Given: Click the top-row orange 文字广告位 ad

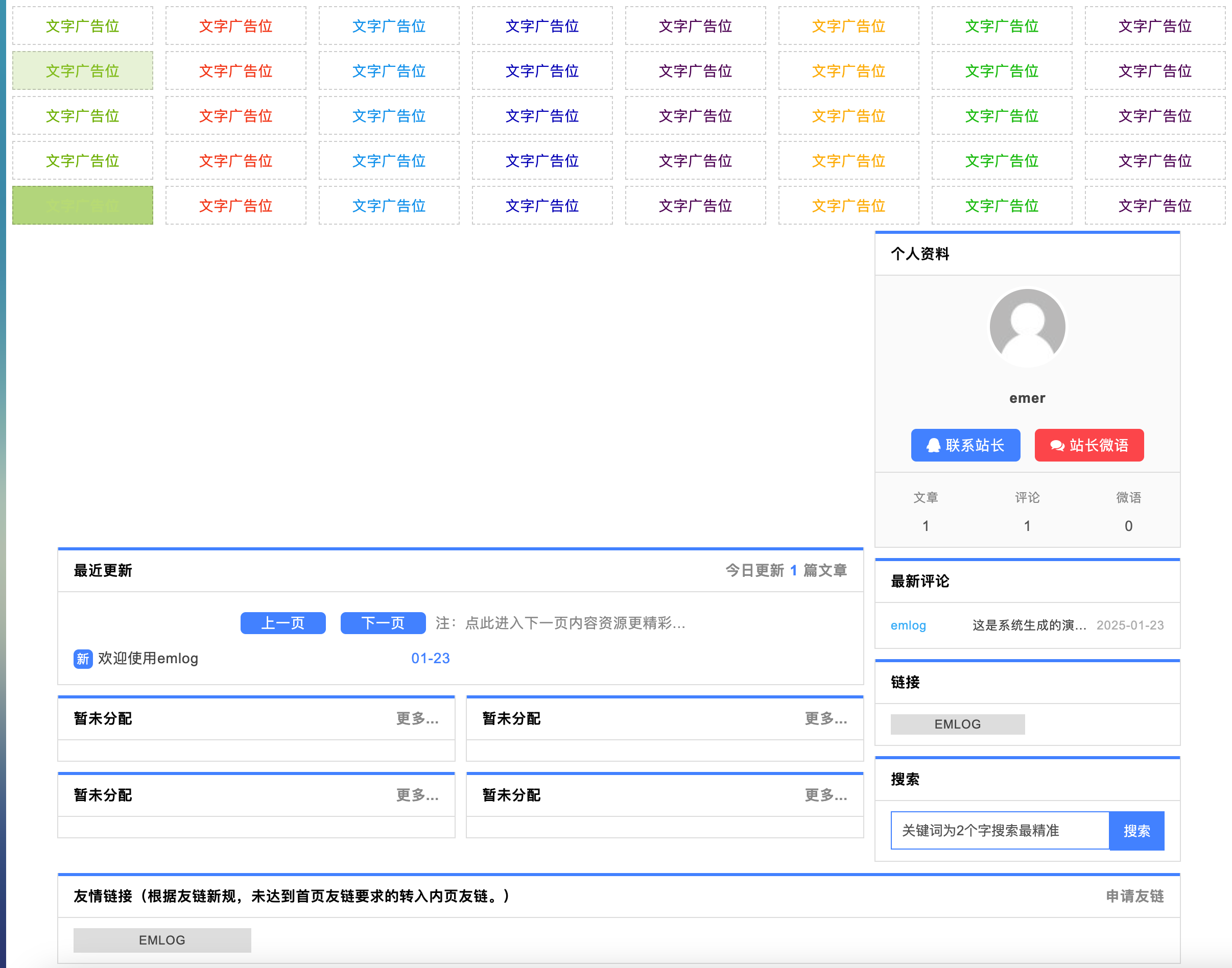Looking at the screenshot, I should point(848,26).
